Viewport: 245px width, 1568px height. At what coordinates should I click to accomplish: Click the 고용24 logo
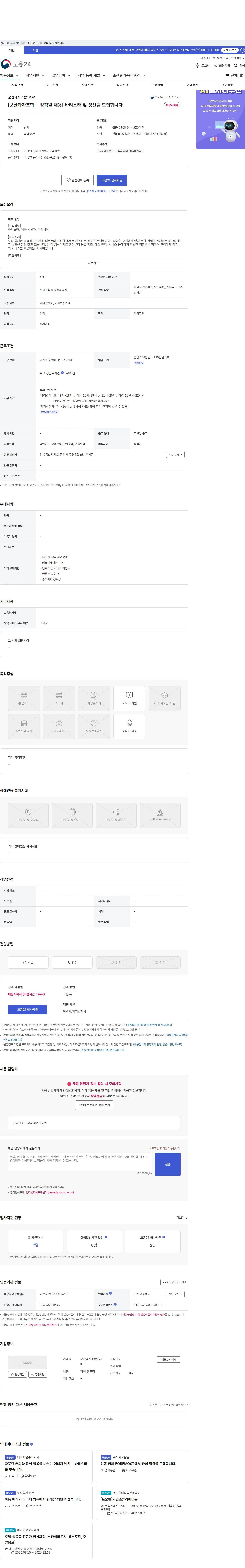[x=16, y=64]
